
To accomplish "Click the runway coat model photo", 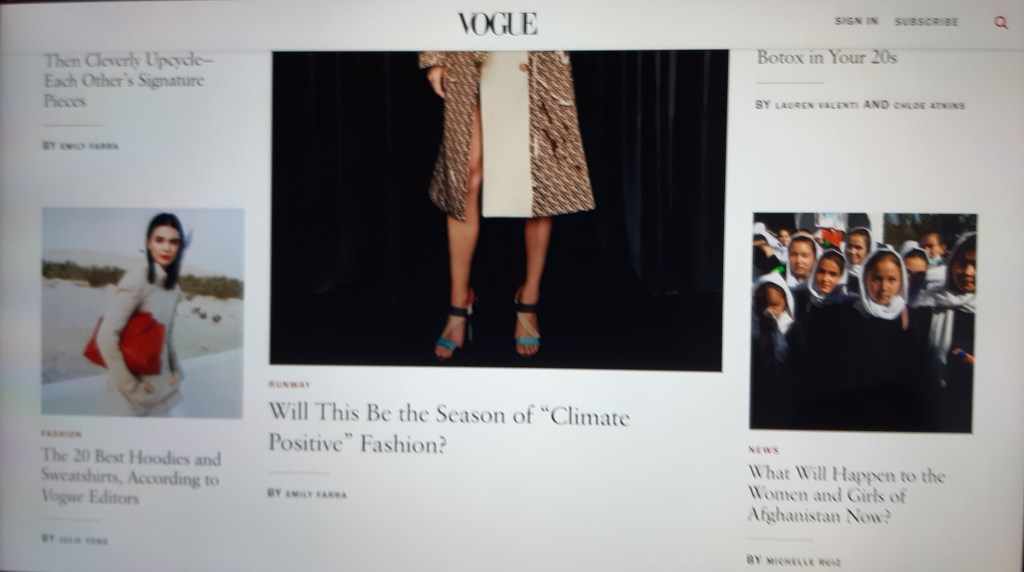I will (x=497, y=210).
